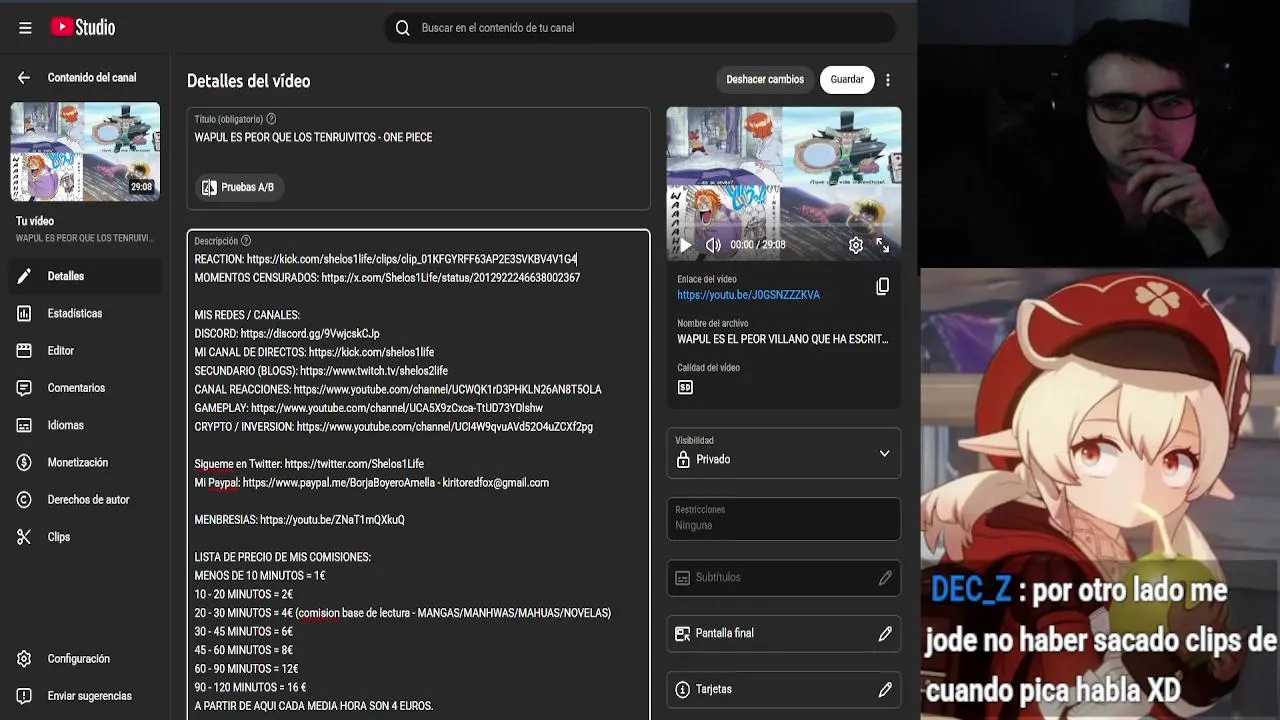
Task: Open the Estadísticas section
Action: [x=85, y=313]
